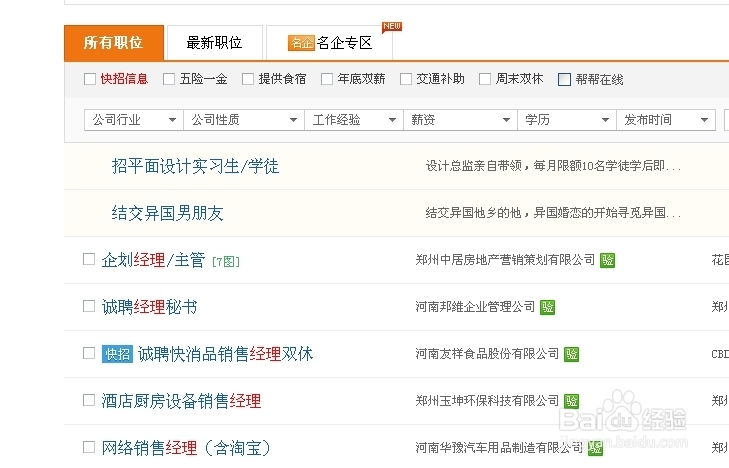
Task: Click the green 验 badge beside 郑州玉坤环保科技有限公司
Action: (571, 401)
